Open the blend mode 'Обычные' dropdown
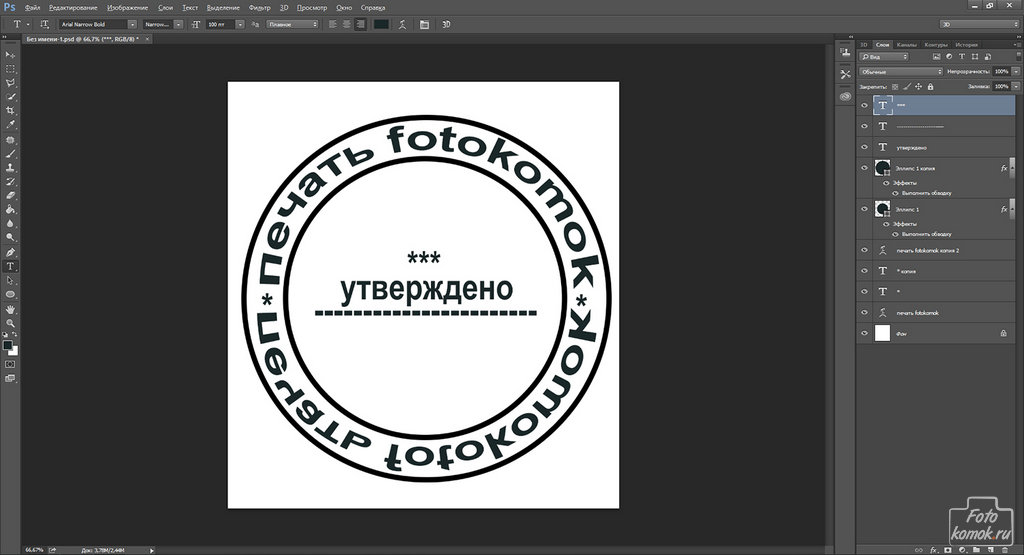Screen dimensions: 1024x555 pyautogui.click(x=901, y=72)
